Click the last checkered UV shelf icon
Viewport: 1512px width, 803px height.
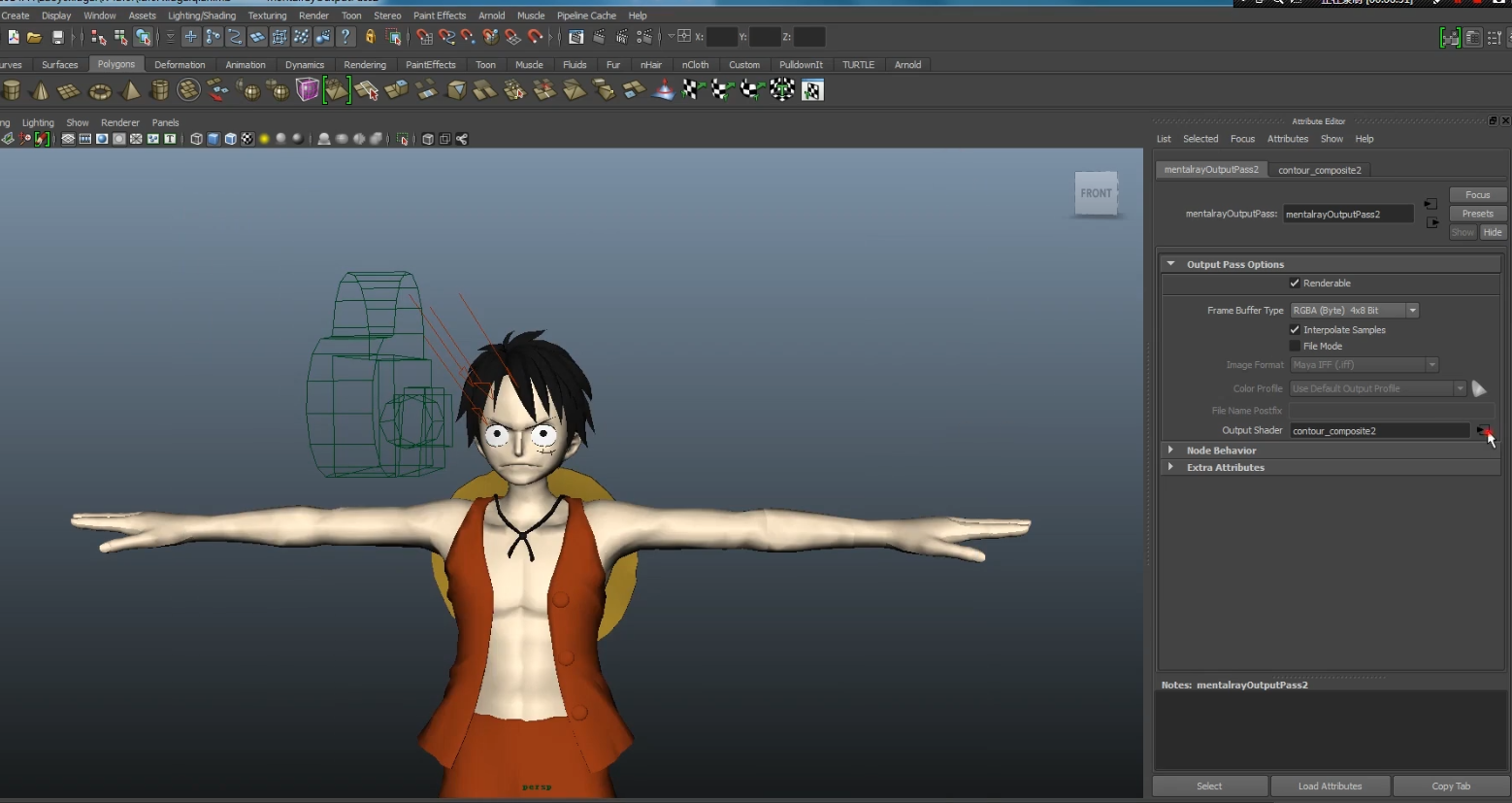[812, 90]
